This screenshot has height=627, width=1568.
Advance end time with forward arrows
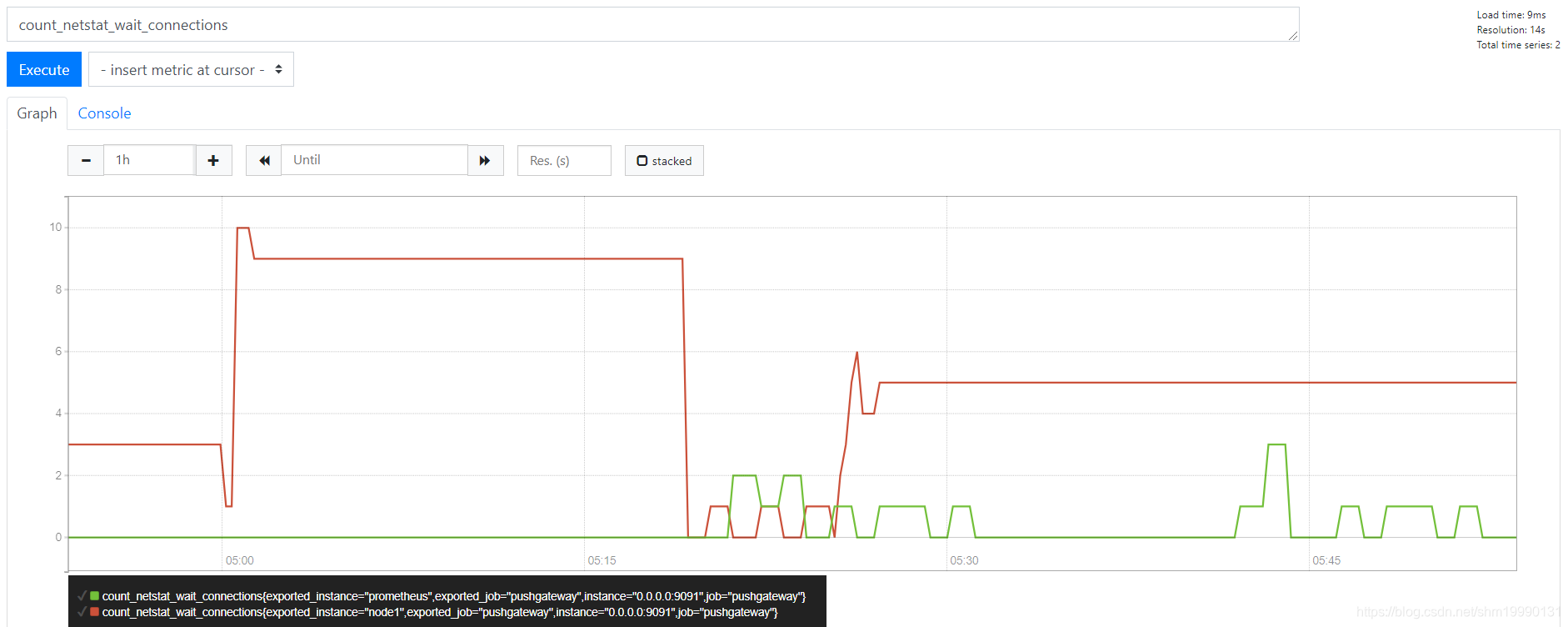click(x=485, y=160)
